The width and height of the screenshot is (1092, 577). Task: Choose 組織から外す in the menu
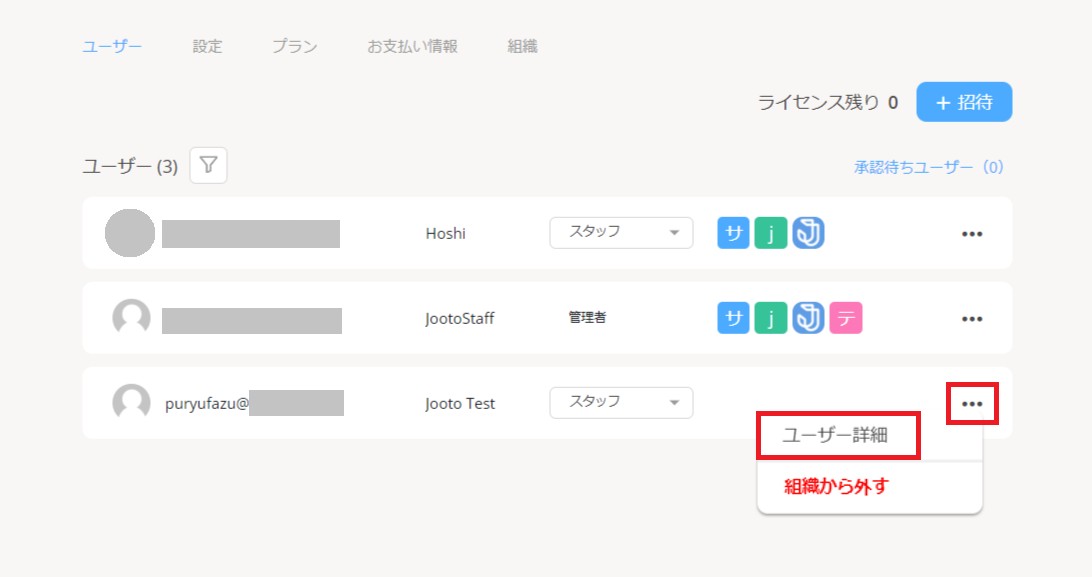click(x=837, y=487)
